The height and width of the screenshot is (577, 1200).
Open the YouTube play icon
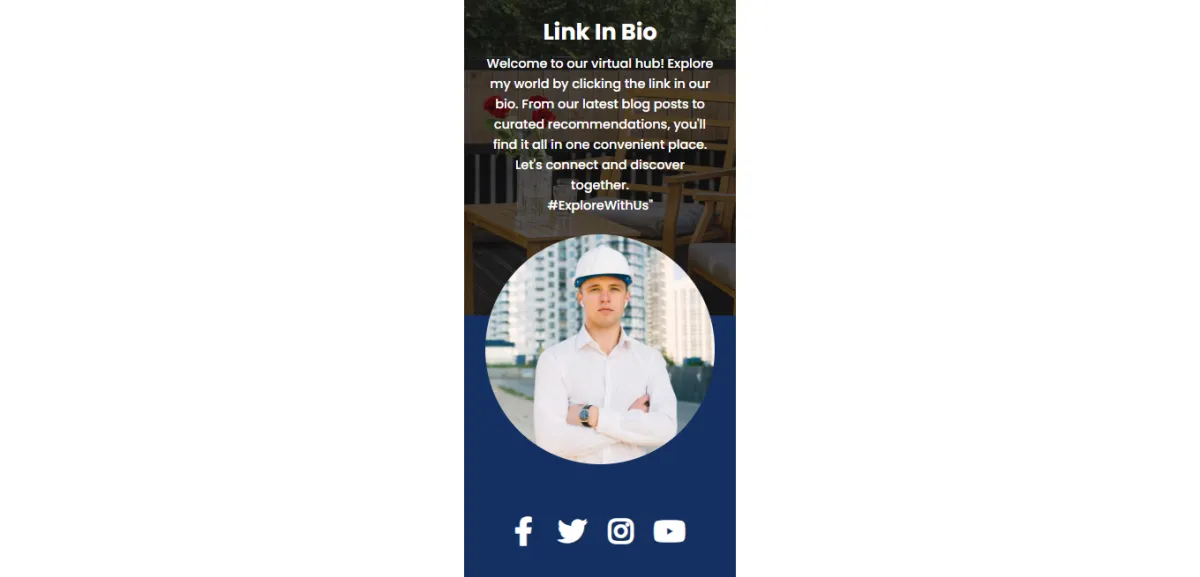click(670, 531)
